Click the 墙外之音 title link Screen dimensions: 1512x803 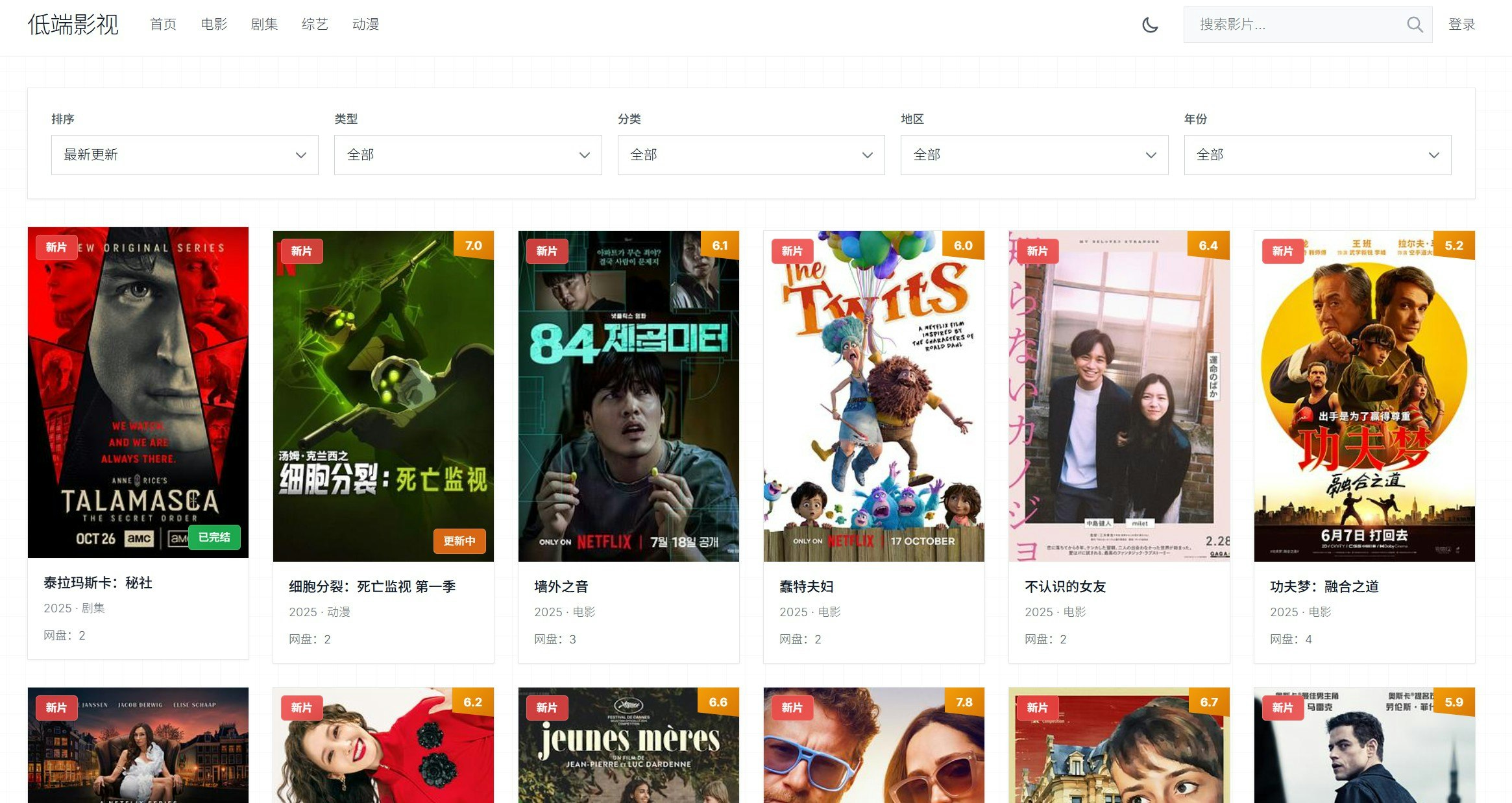click(x=562, y=586)
